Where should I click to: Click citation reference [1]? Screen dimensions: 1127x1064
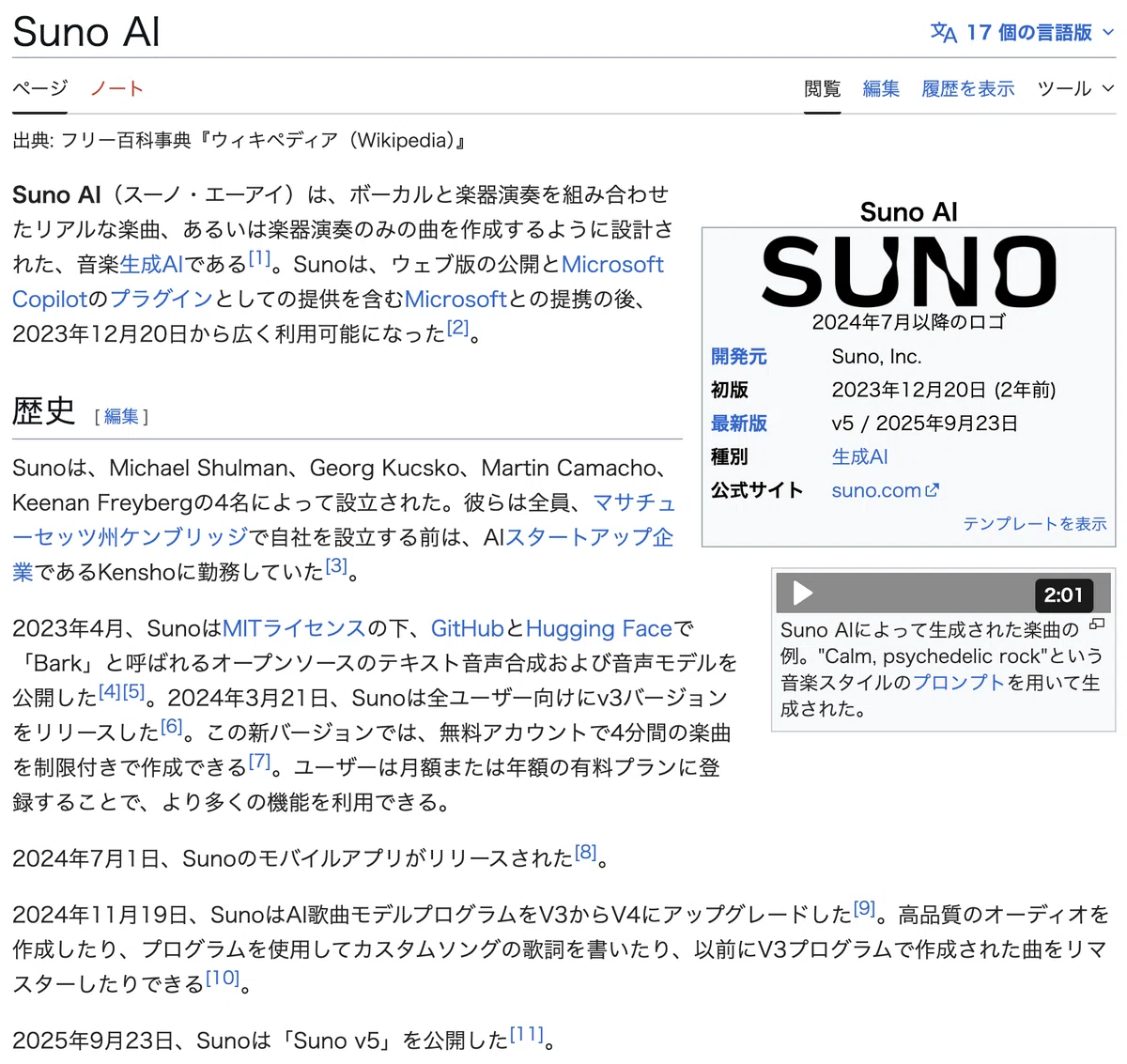pos(259,258)
